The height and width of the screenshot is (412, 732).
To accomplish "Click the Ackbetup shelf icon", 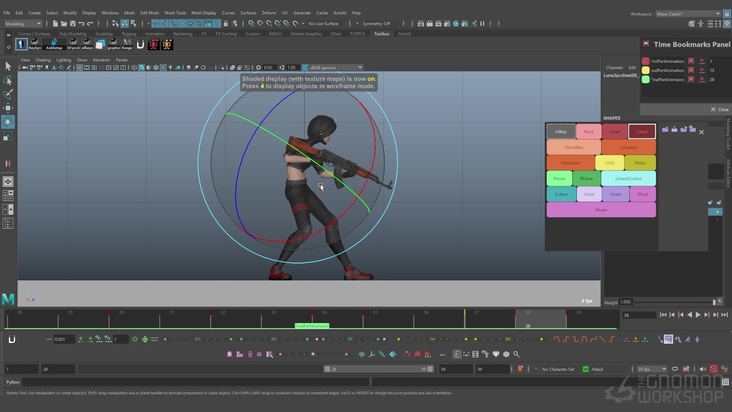I will [54, 45].
